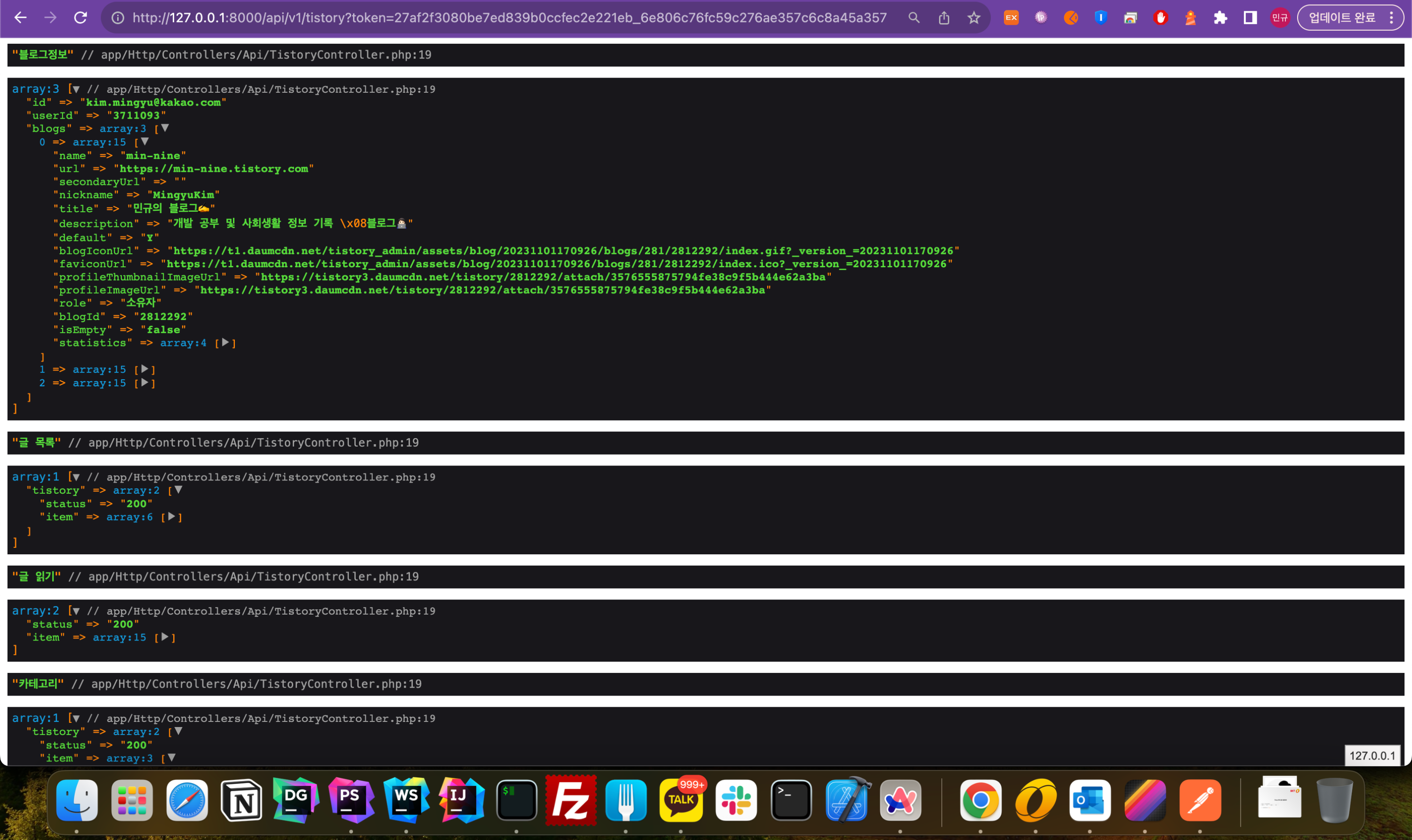Click the URL address bar
The image size is (1412, 840).
(x=510, y=18)
